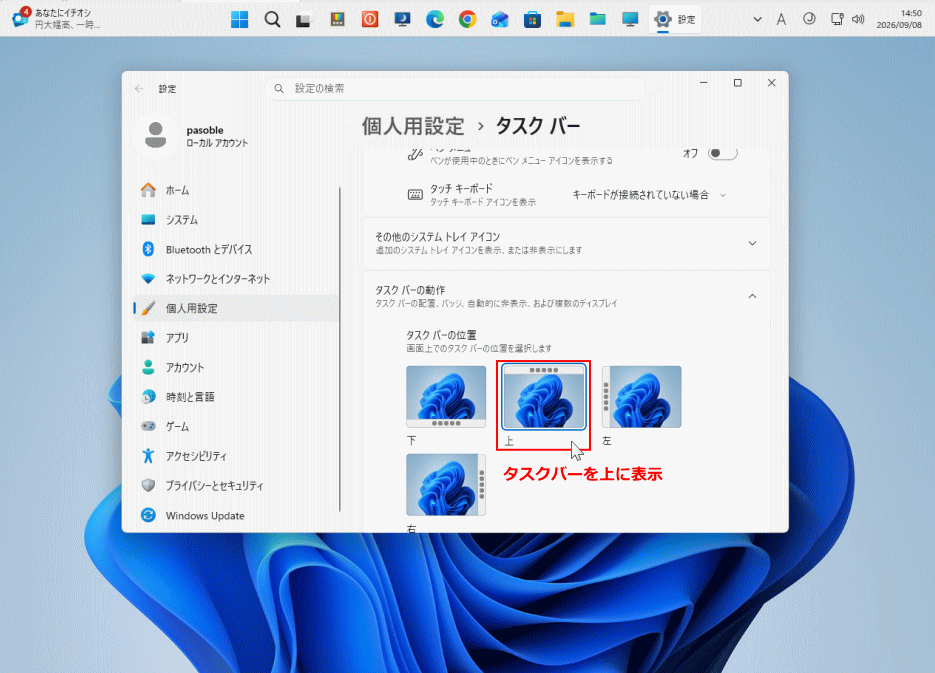The image size is (935, 673).
Task: Expand その他のシステム トレイ アイコン section
Action: (566, 243)
